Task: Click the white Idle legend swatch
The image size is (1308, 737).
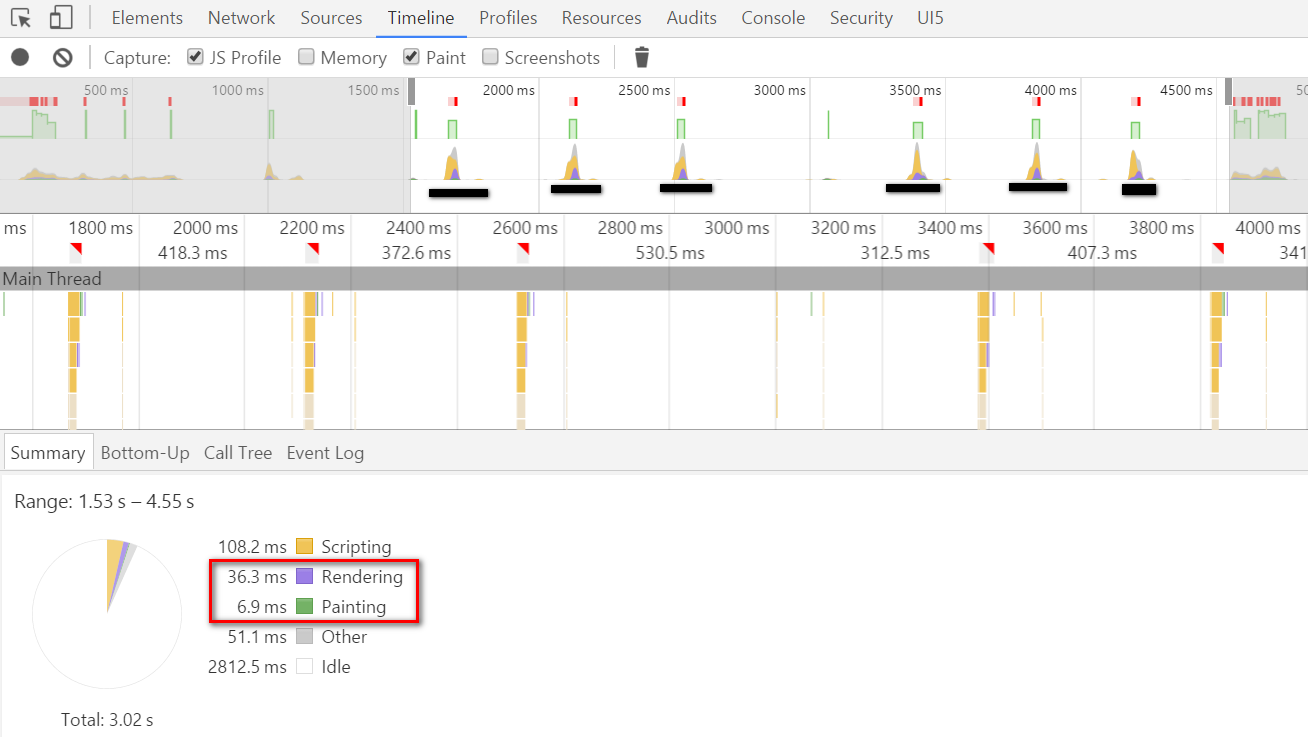Action: tap(305, 667)
